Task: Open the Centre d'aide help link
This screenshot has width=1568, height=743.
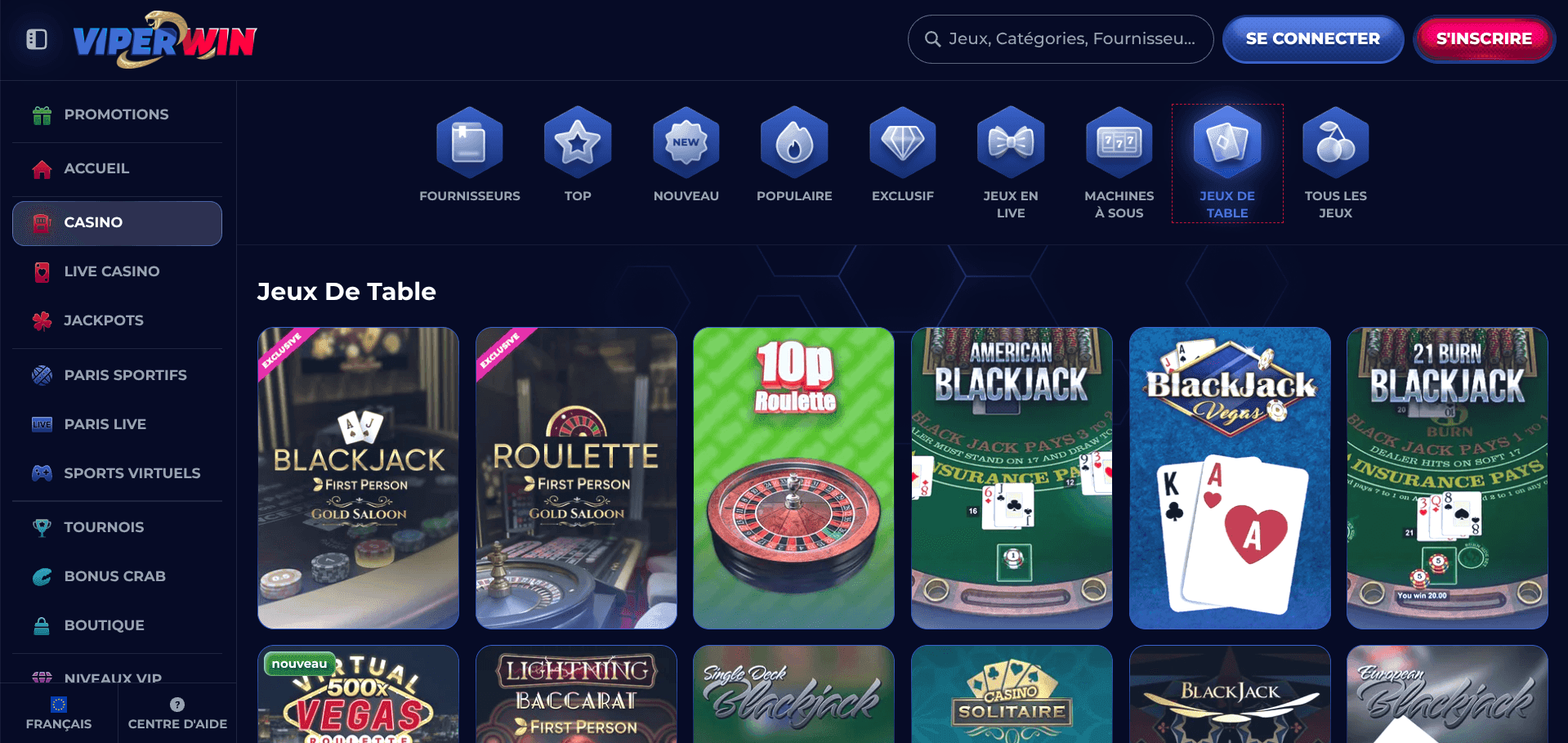Action: coord(177,714)
